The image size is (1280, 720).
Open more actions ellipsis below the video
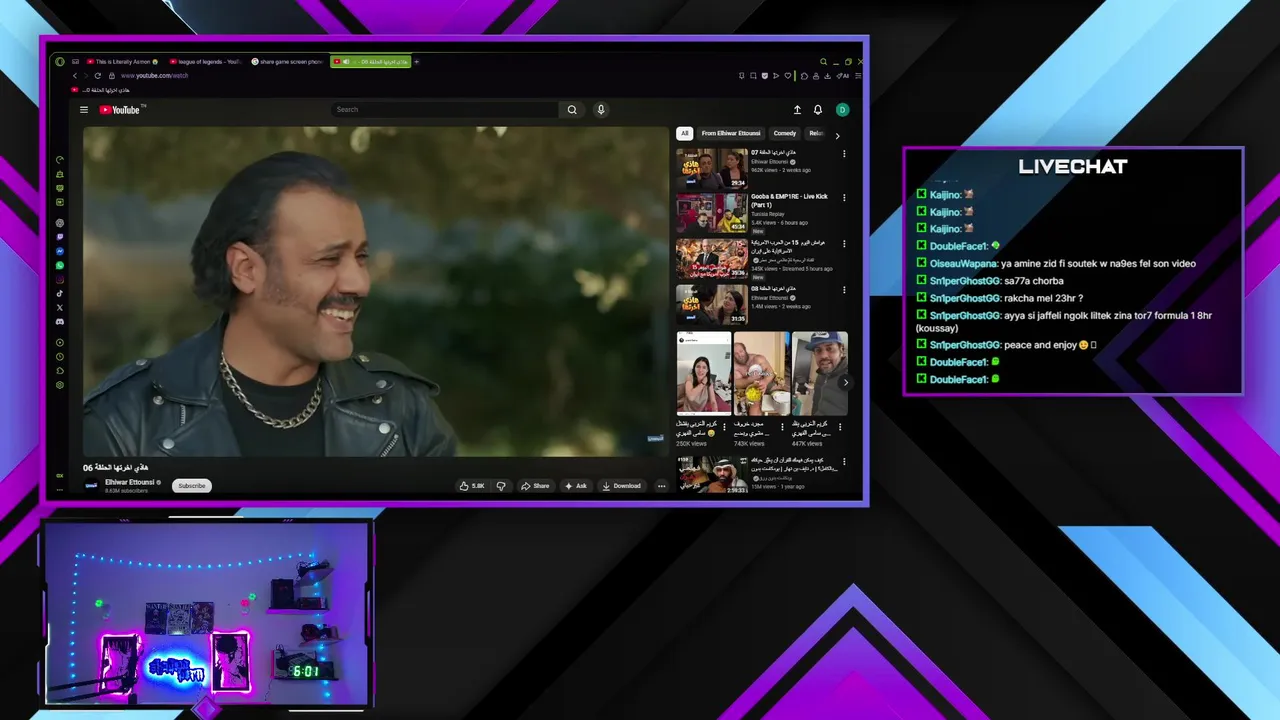point(661,486)
